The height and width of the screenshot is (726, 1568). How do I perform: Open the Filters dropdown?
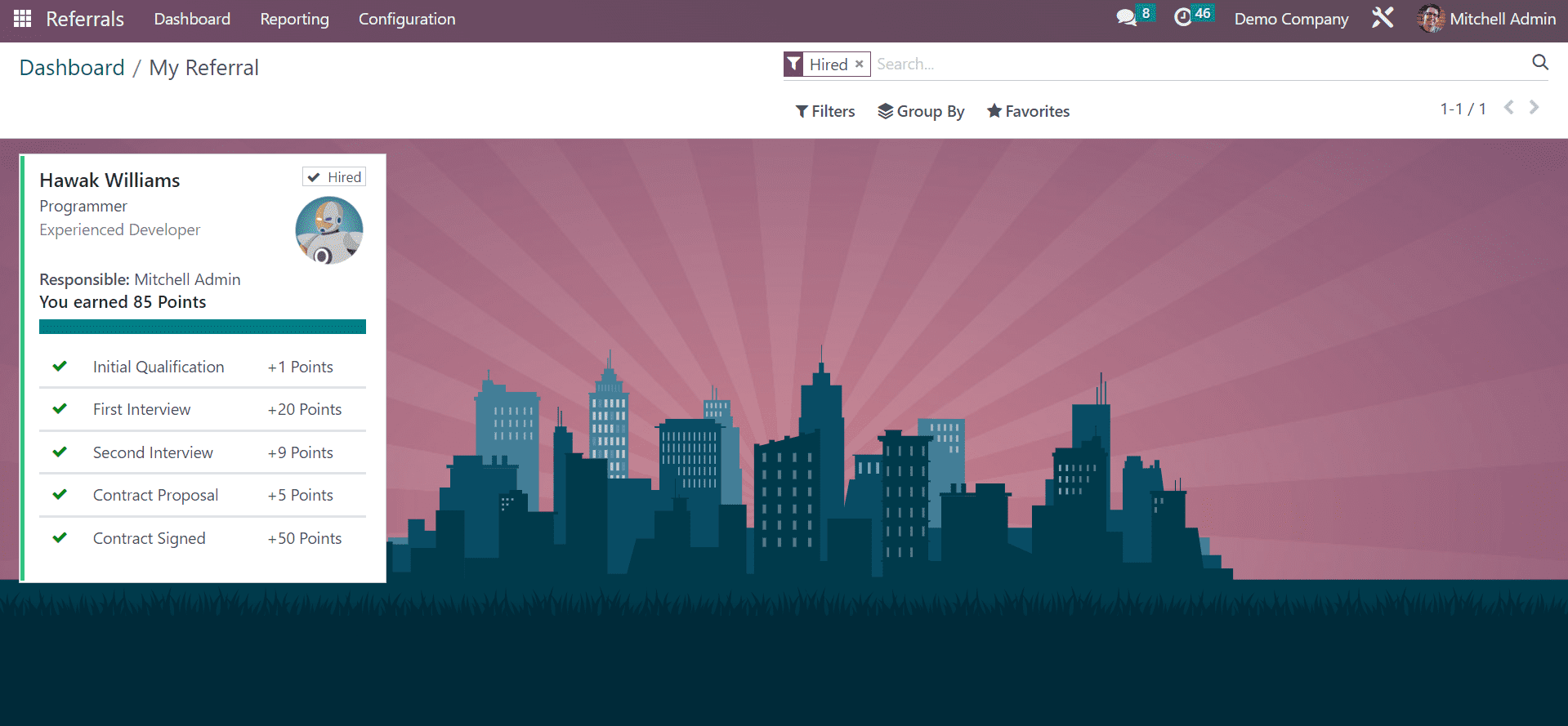tap(825, 111)
